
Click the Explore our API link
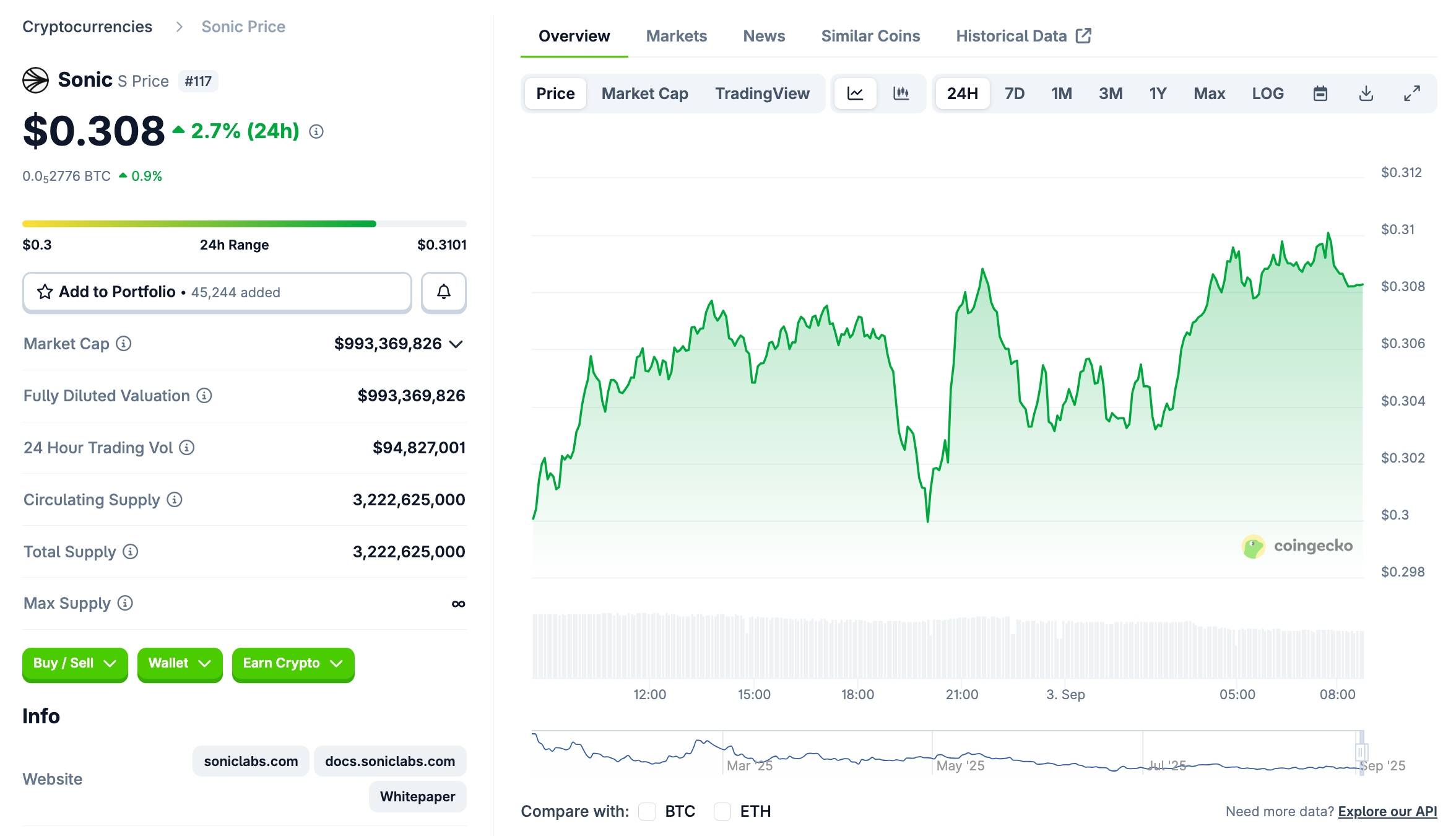1387,811
